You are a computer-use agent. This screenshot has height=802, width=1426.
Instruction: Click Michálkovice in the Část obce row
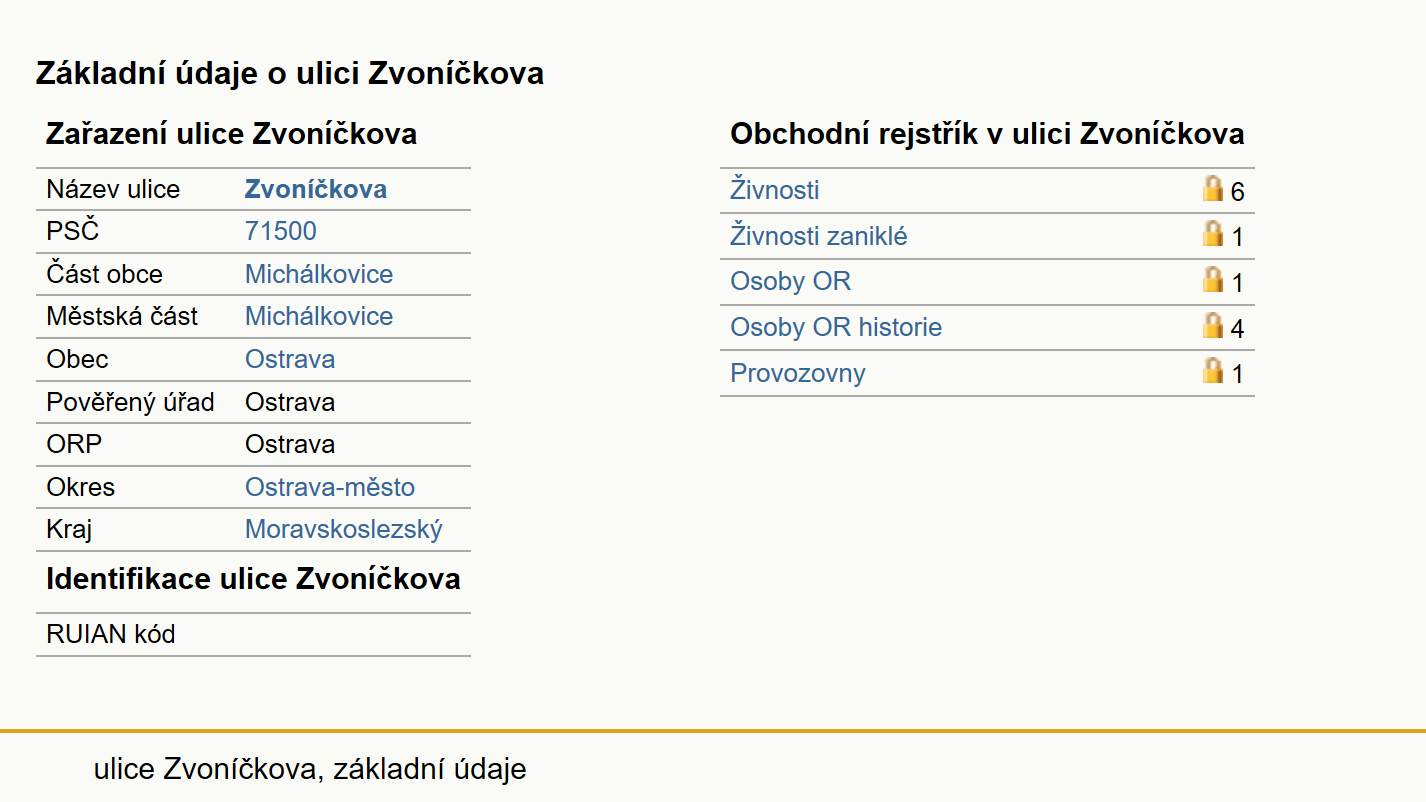tap(319, 274)
